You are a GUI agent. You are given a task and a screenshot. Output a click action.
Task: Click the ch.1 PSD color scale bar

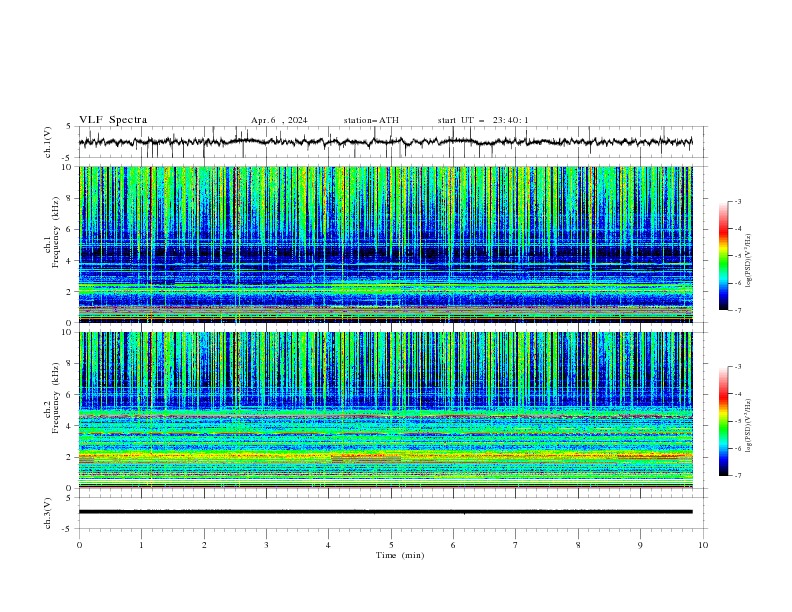point(723,256)
